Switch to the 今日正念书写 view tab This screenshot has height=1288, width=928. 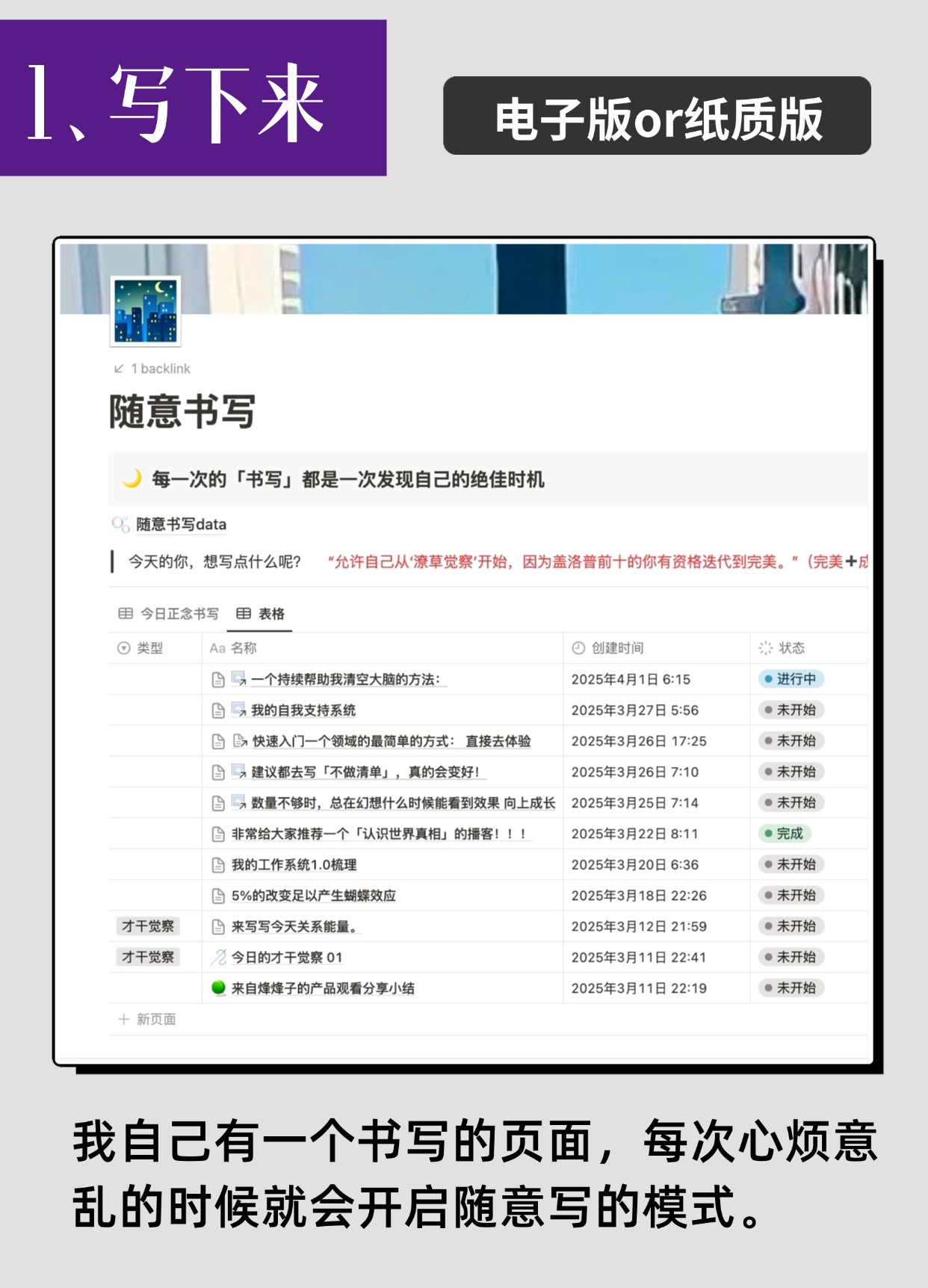[x=169, y=614]
